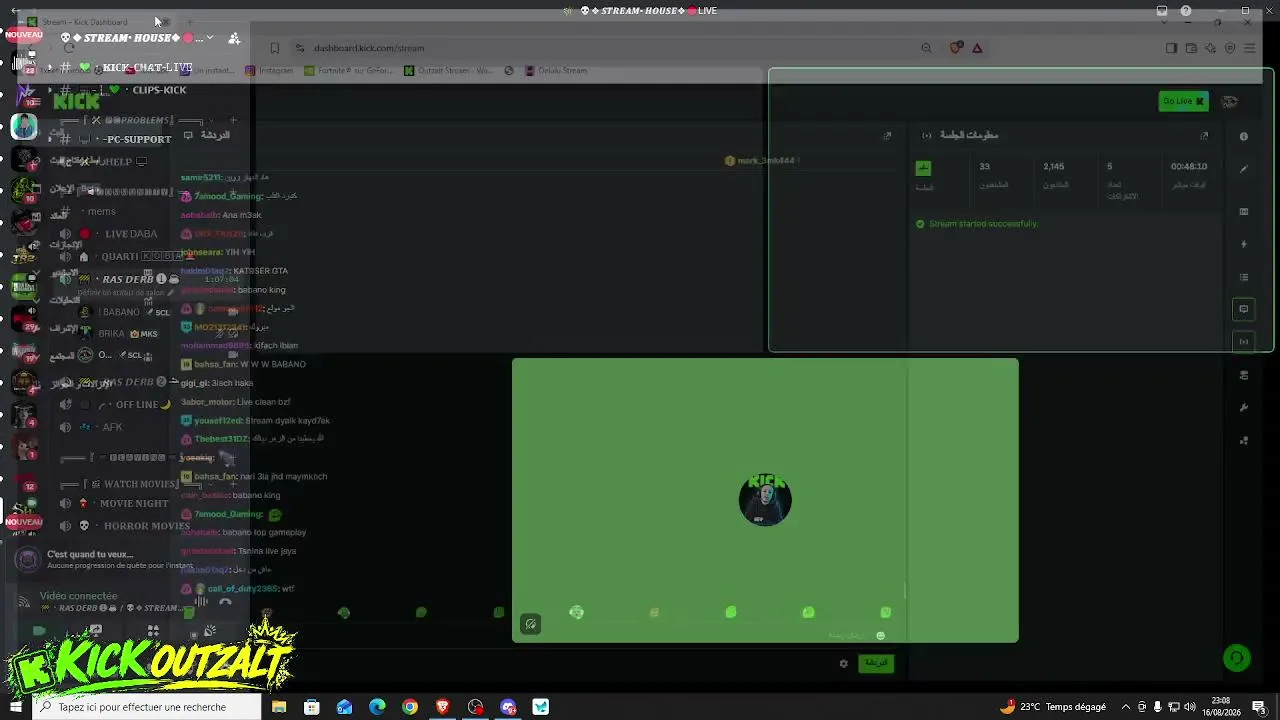Screen dimensions: 1280x720
Task: Click the chat message 'W W W BABANO'
Action: 273,364
